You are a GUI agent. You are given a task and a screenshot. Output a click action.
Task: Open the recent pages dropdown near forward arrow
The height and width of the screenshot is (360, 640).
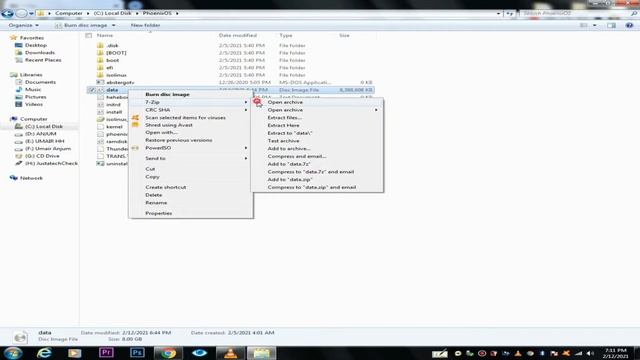(31, 13)
